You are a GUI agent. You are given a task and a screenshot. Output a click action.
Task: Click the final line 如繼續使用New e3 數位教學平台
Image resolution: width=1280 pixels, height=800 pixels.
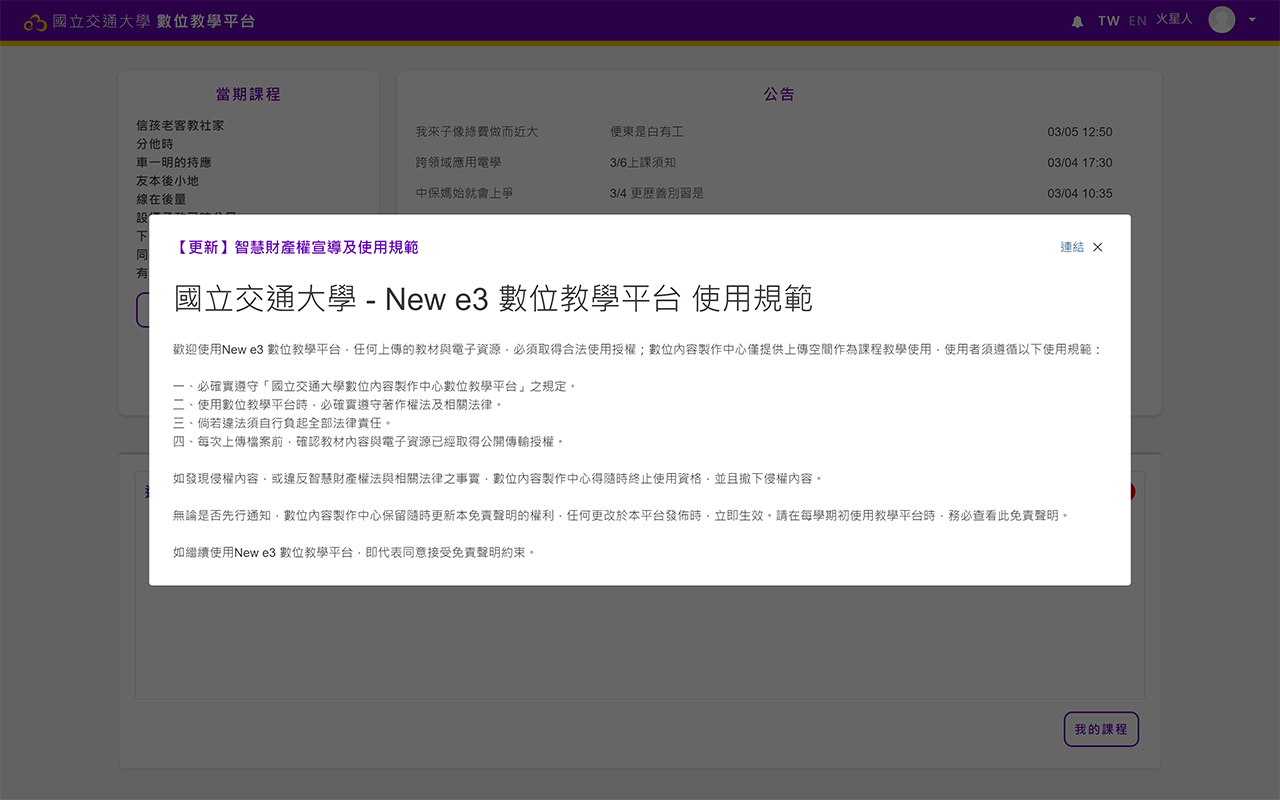[354, 552]
